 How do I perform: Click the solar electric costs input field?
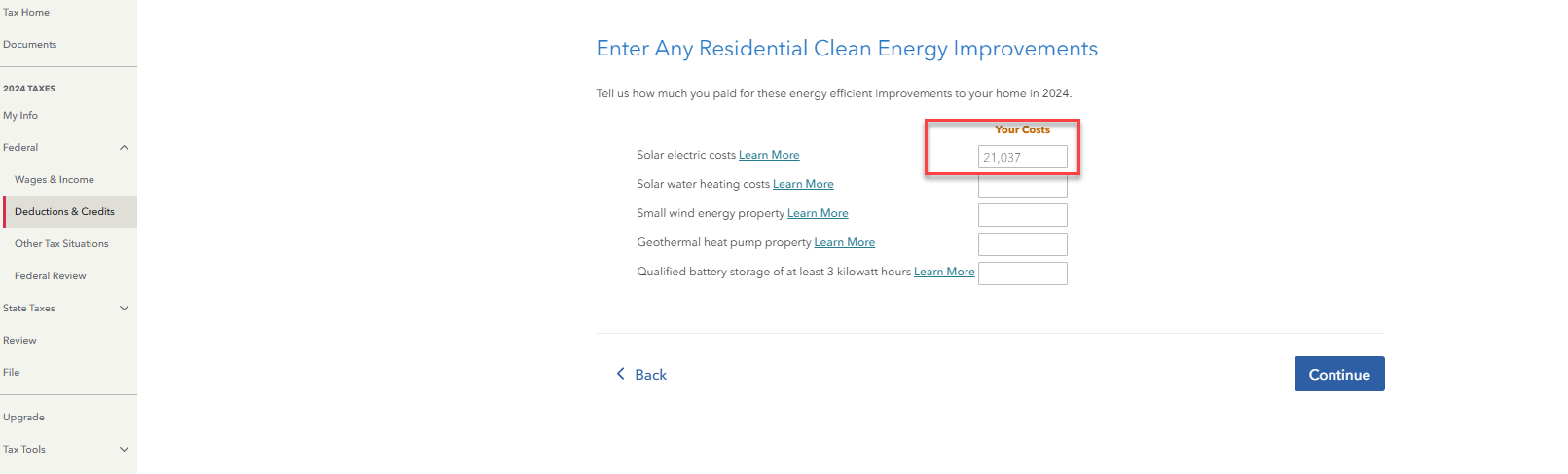pyautogui.click(x=1022, y=157)
